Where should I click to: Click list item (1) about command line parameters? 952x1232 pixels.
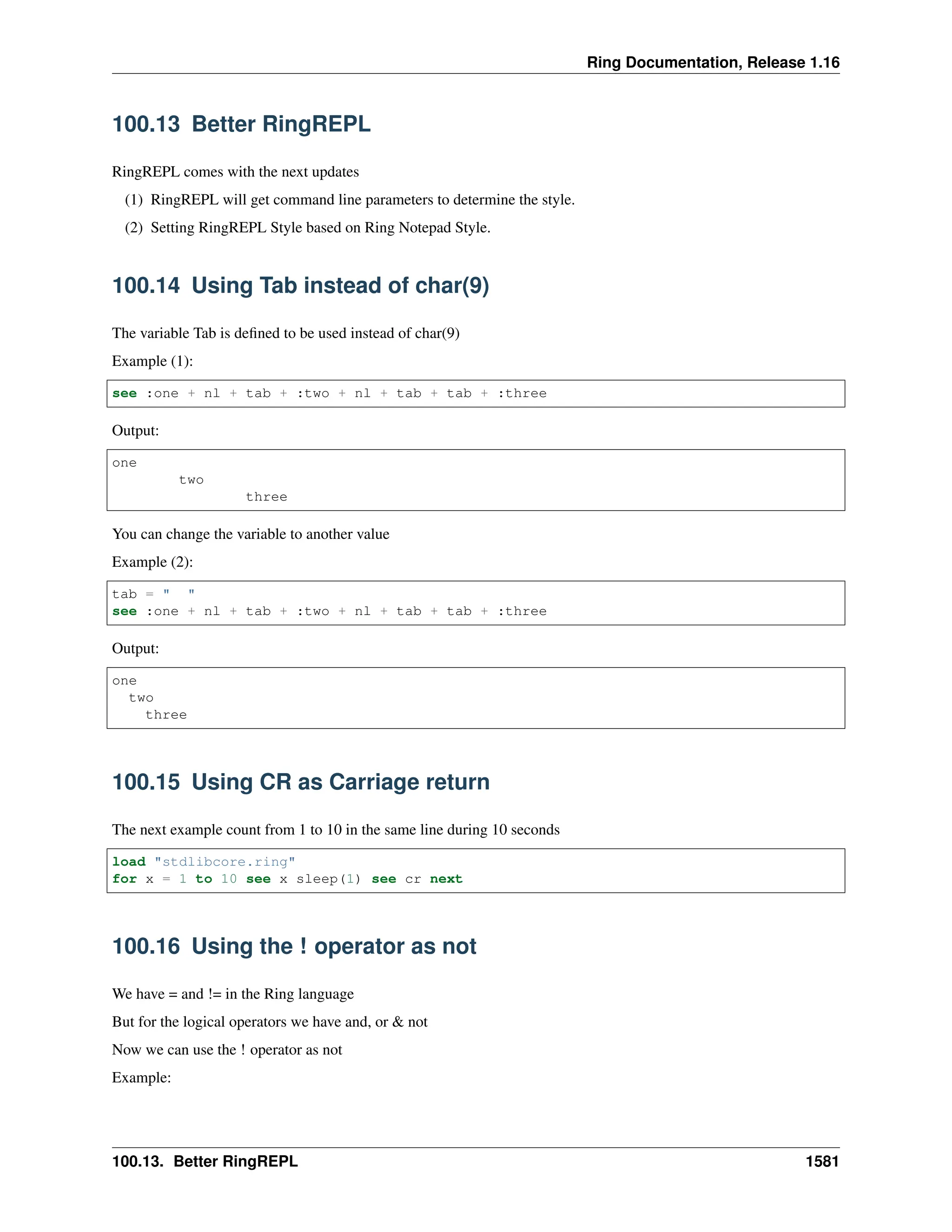[x=350, y=200]
